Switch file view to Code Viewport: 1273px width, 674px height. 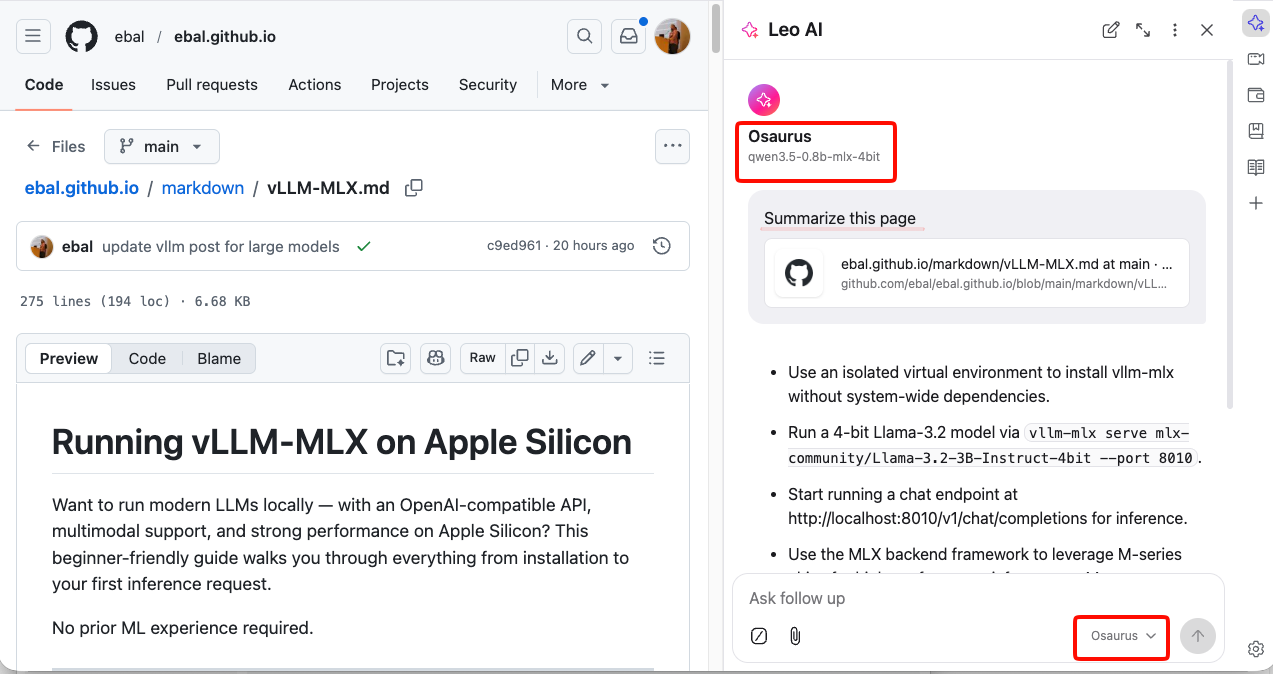[147, 358]
